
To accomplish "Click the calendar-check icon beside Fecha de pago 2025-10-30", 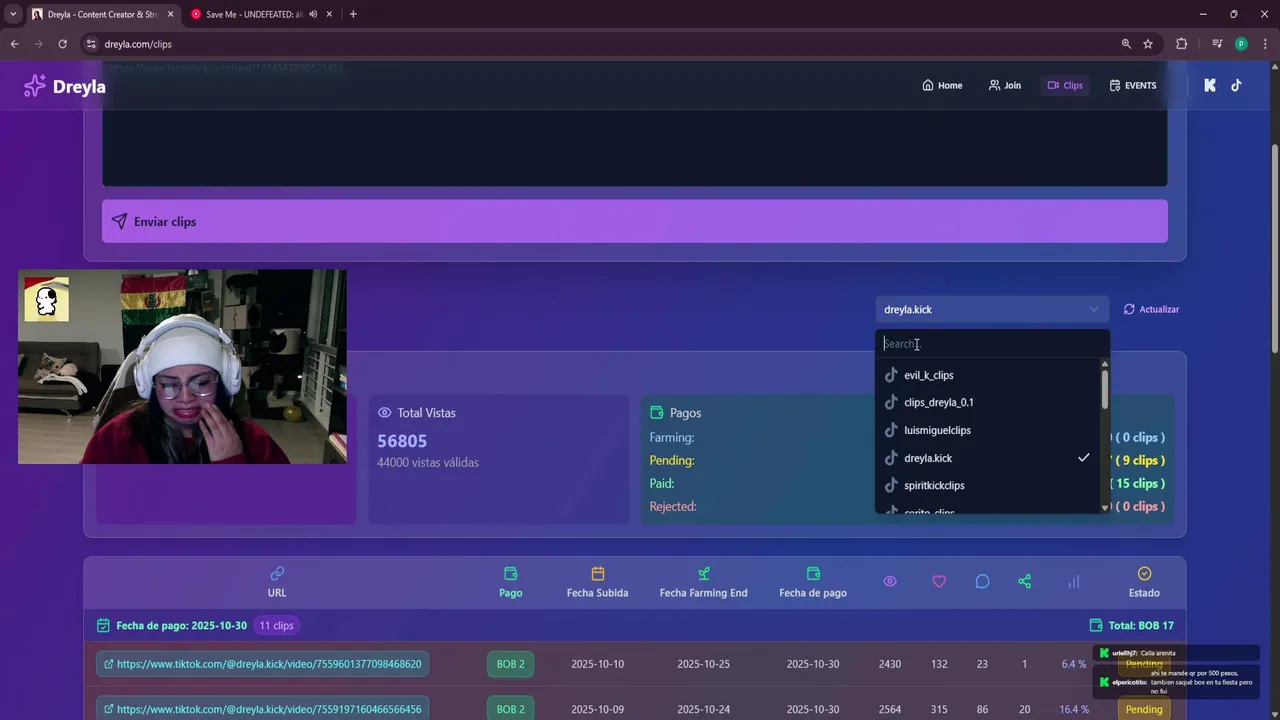I will point(103,626).
